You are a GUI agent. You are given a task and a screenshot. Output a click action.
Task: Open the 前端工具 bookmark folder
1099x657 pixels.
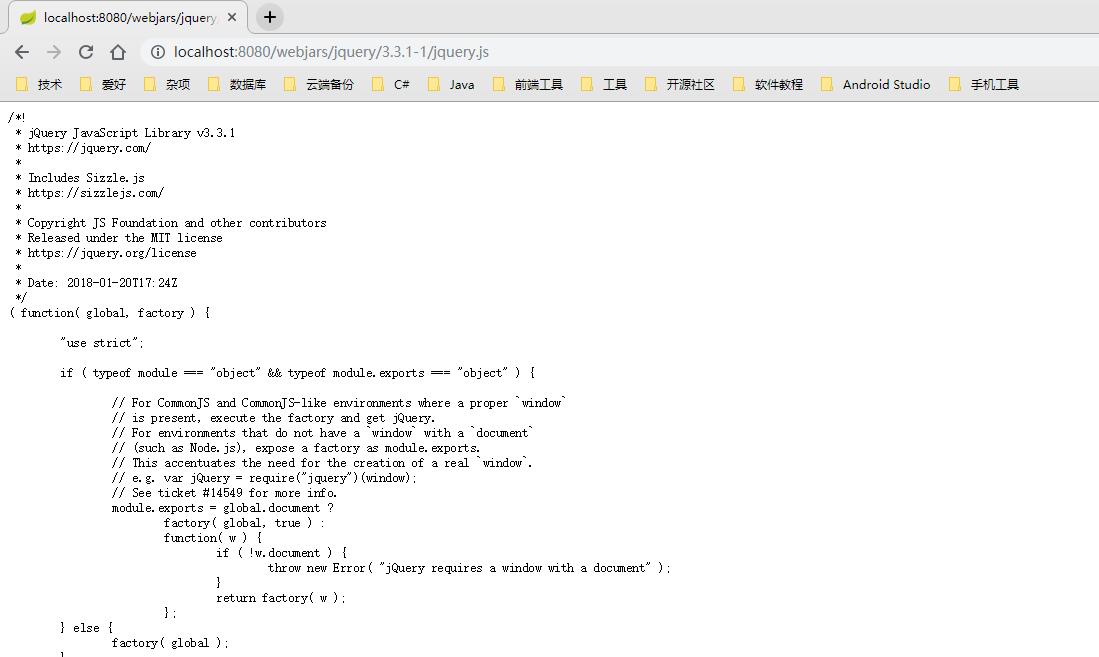[528, 84]
